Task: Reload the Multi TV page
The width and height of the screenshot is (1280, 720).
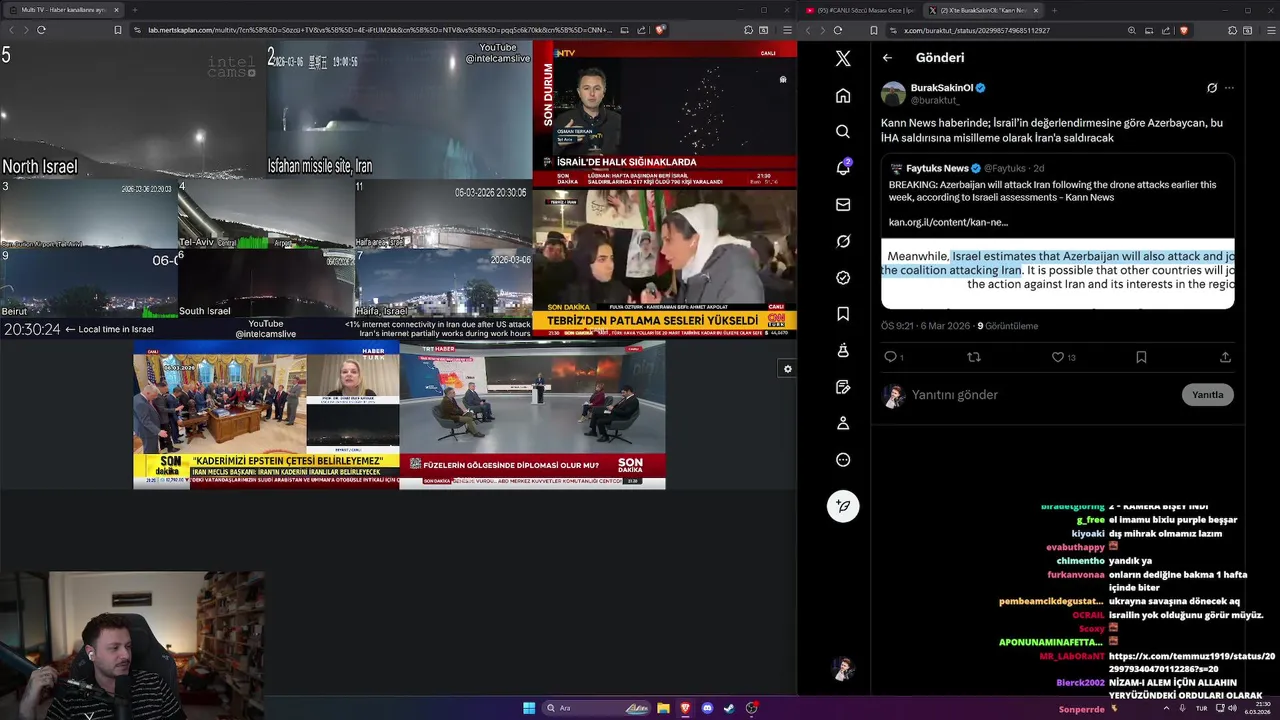Action: point(41,30)
